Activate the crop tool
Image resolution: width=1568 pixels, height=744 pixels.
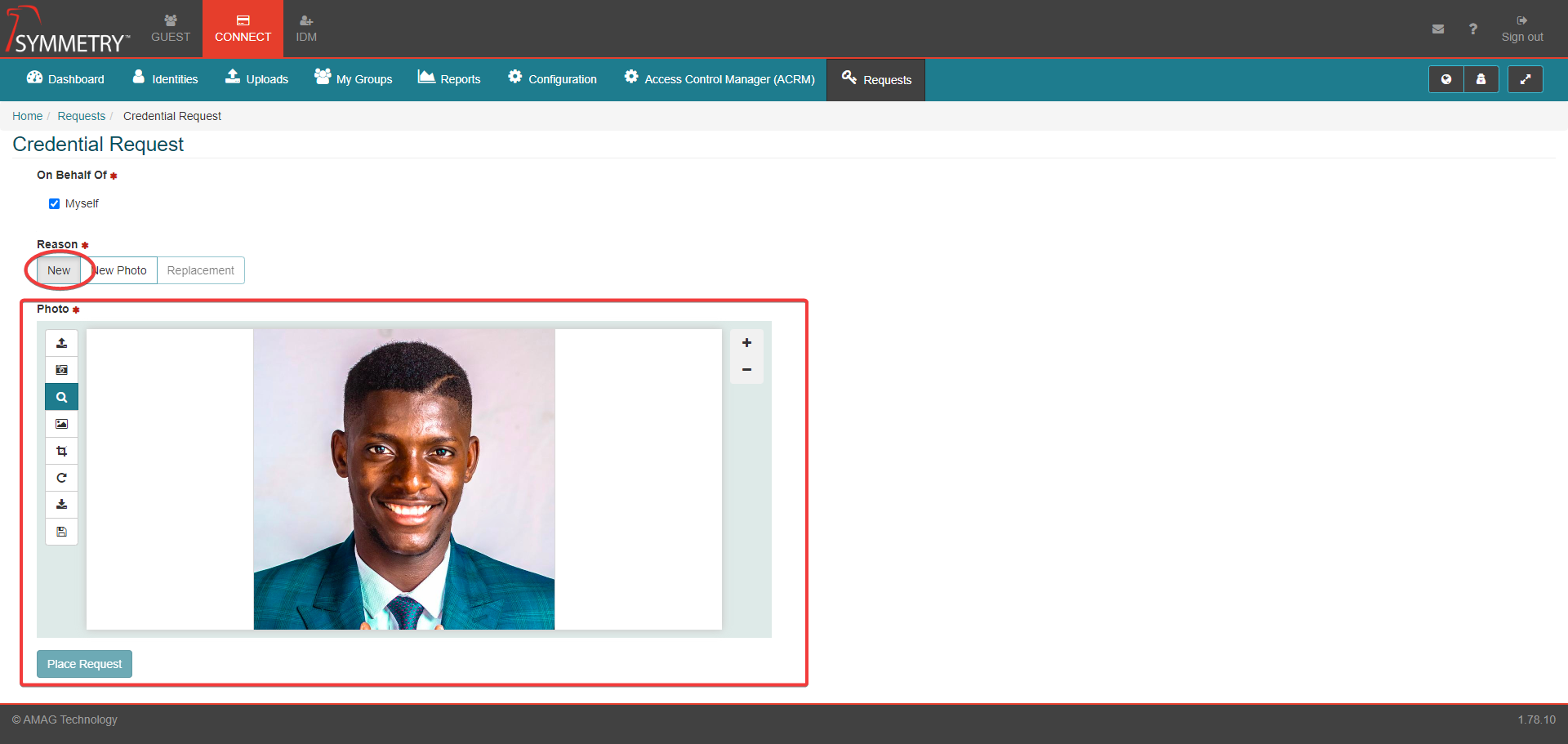pos(61,451)
